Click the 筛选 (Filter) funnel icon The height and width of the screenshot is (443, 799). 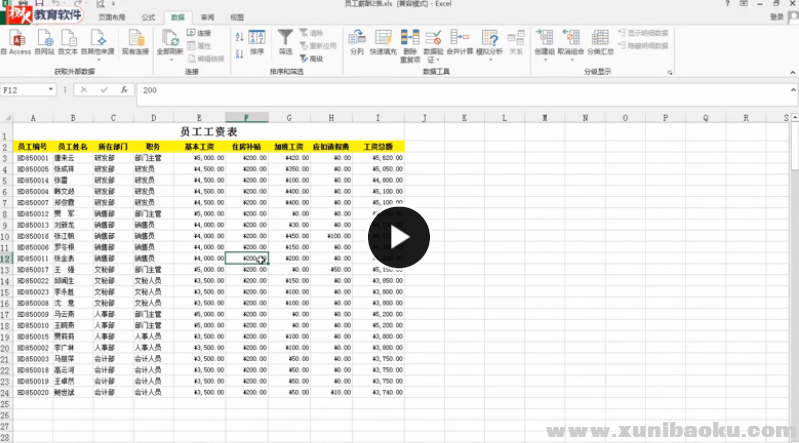[x=285, y=37]
